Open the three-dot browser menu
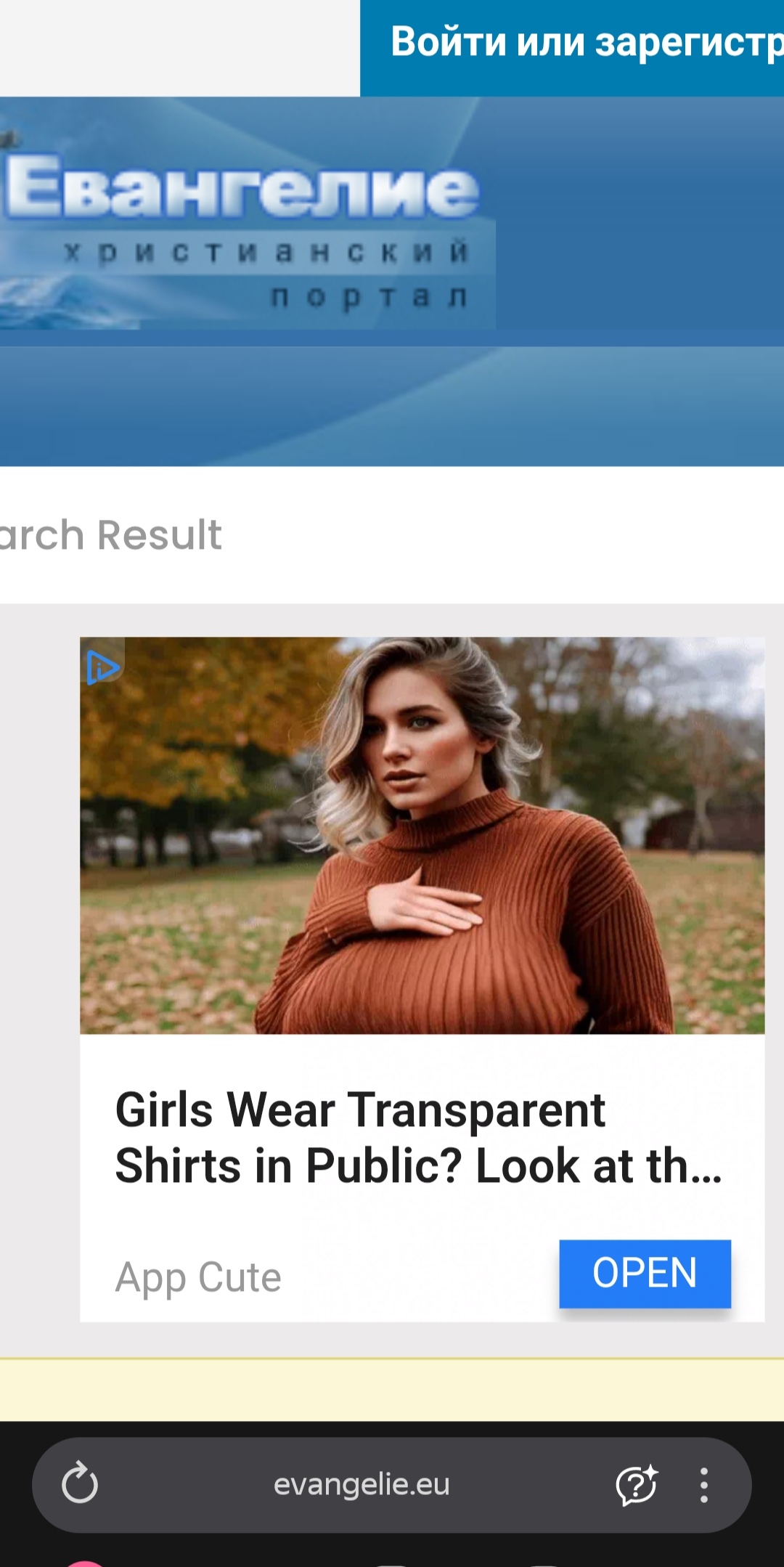This screenshot has width=784, height=1567. click(703, 1484)
